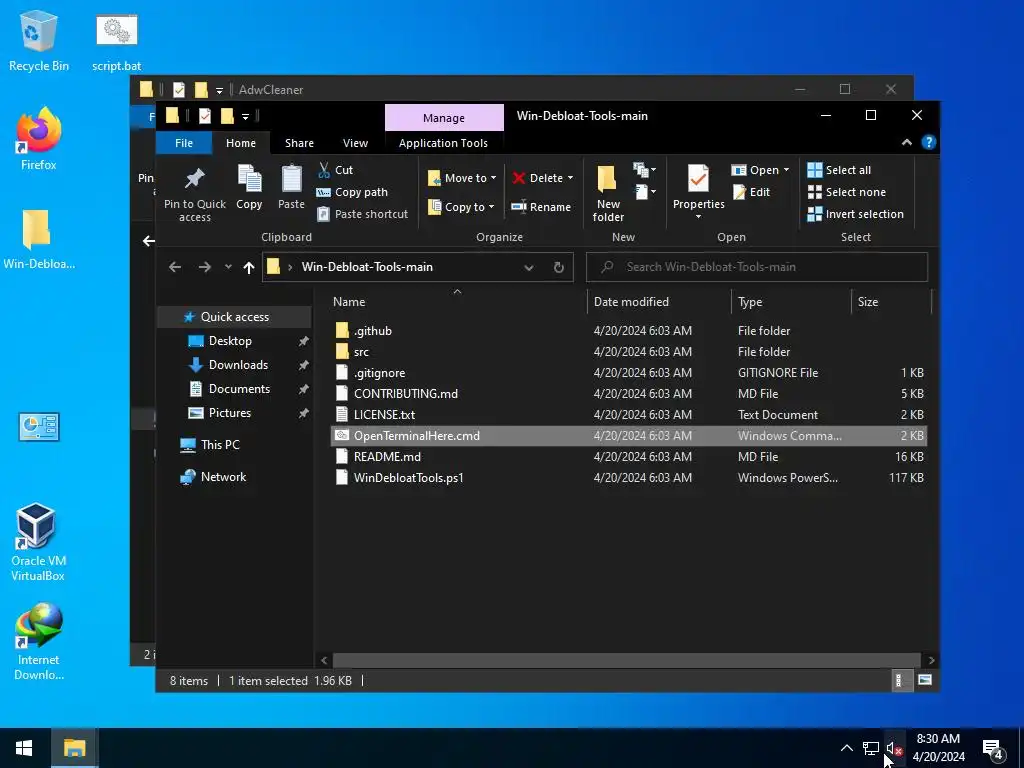The height and width of the screenshot is (768, 1024).
Task: Create a New folder from ribbon
Action: (x=608, y=193)
